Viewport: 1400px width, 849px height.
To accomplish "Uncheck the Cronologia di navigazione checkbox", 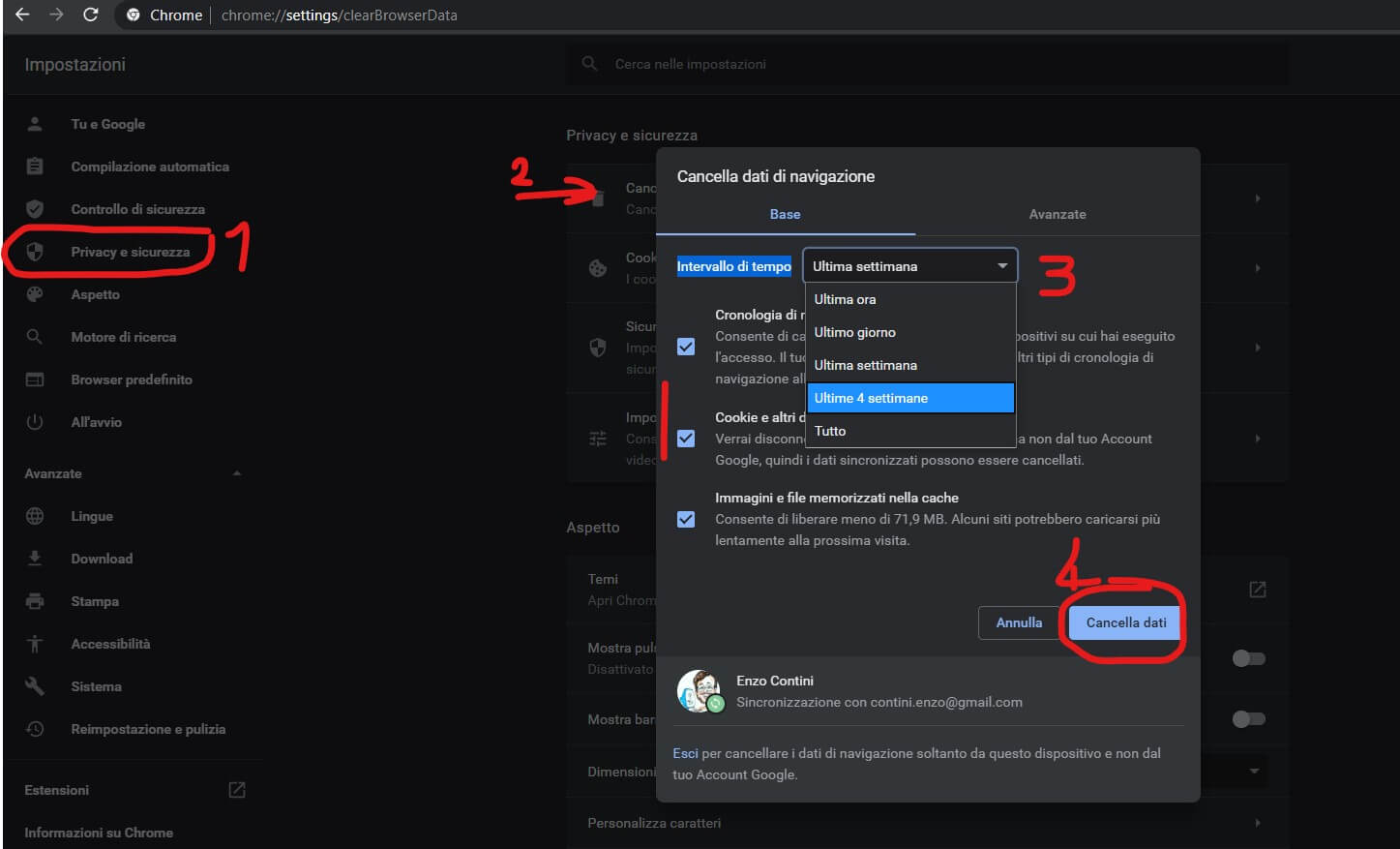I will (x=686, y=347).
